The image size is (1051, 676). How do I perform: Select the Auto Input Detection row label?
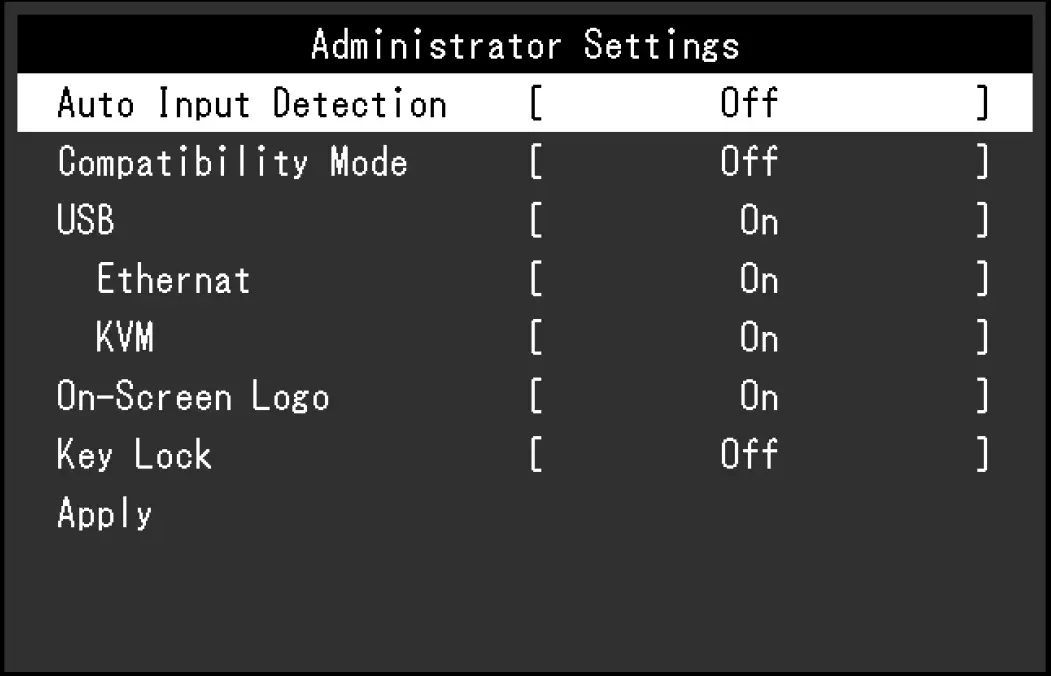point(251,103)
